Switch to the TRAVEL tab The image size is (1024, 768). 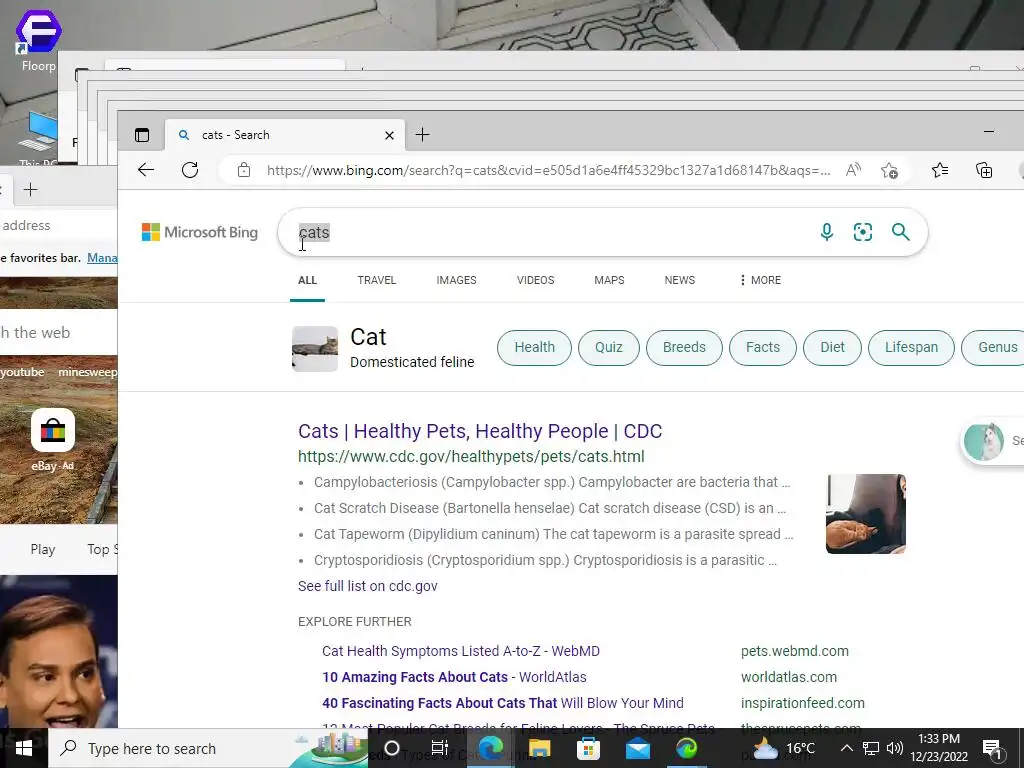pos(377,280)
